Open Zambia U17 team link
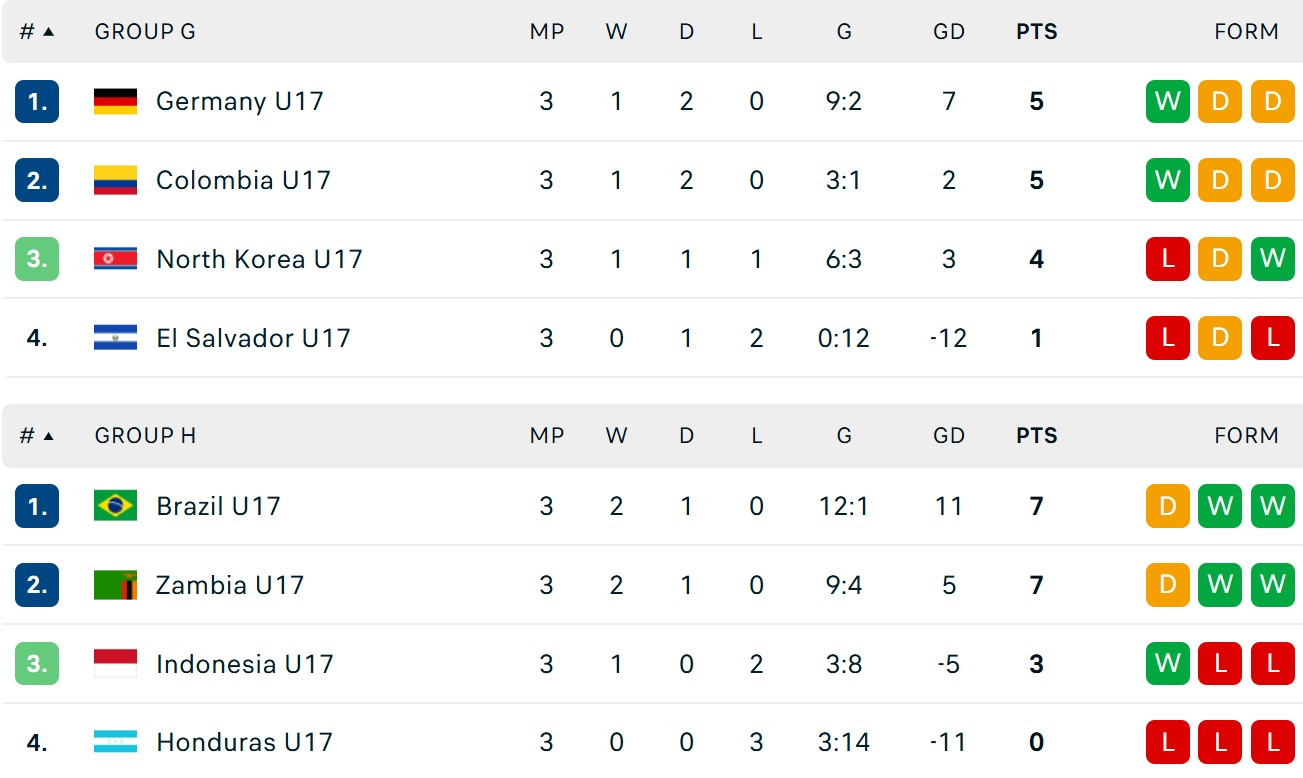1303x778 pixels. click(x=230, y=585)
